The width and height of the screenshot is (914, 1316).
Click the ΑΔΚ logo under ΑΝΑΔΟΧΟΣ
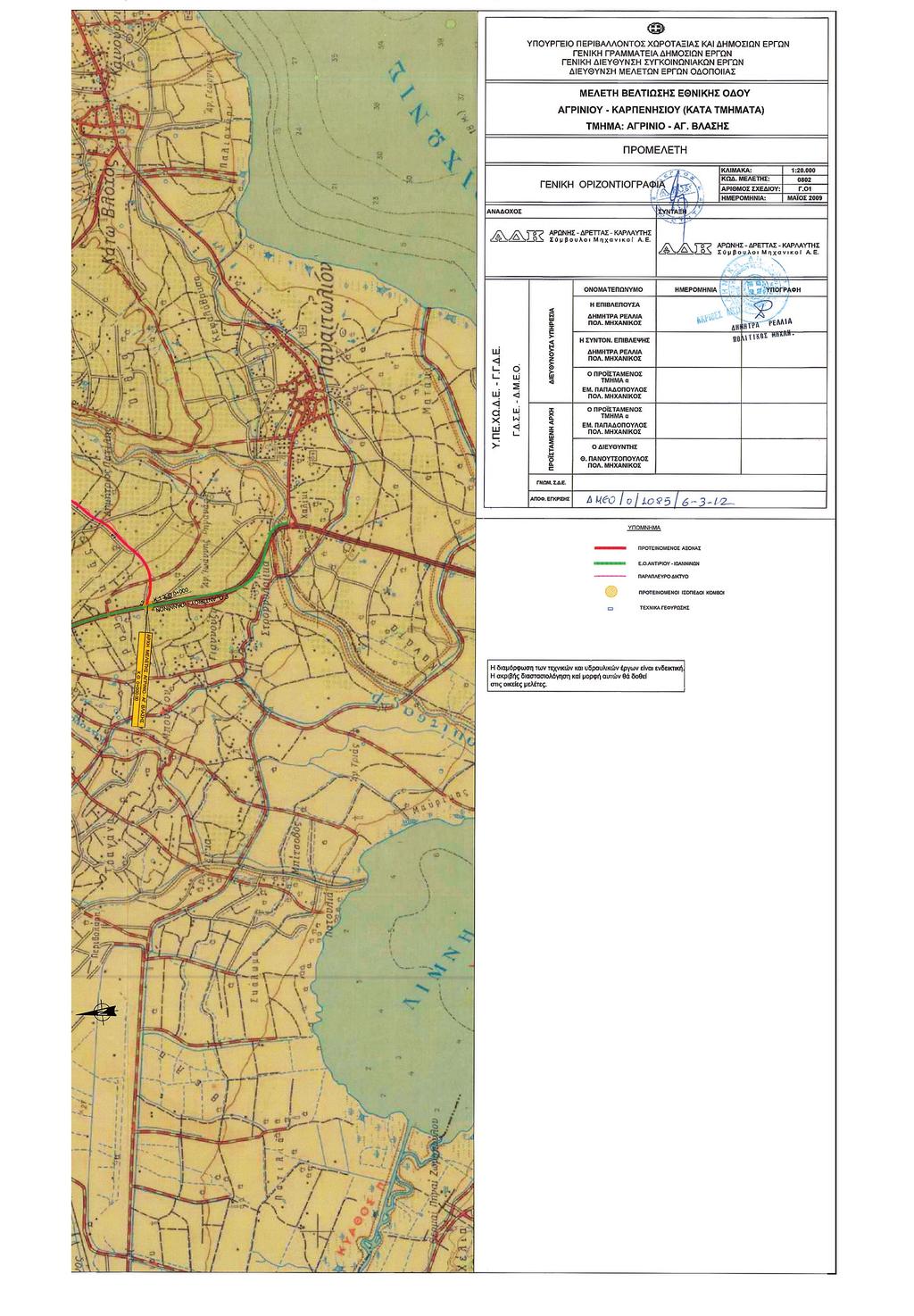coord(517,235)
